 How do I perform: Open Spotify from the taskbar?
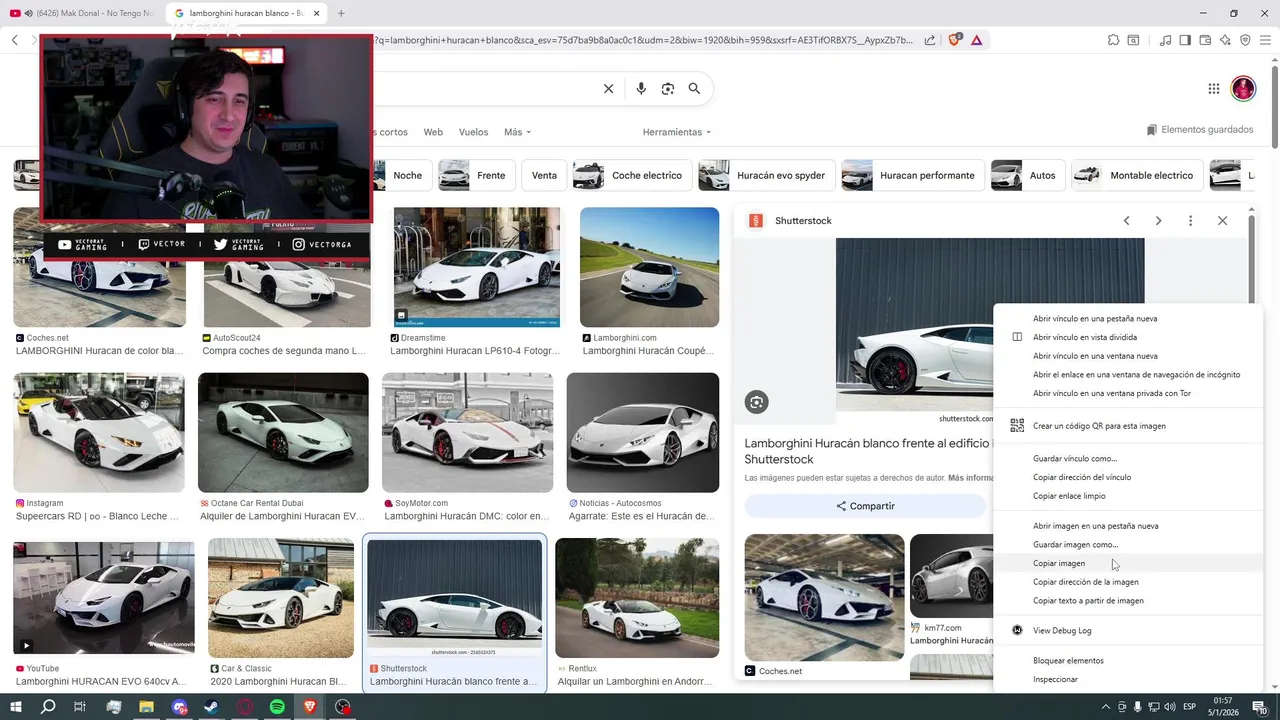point(277,707)
